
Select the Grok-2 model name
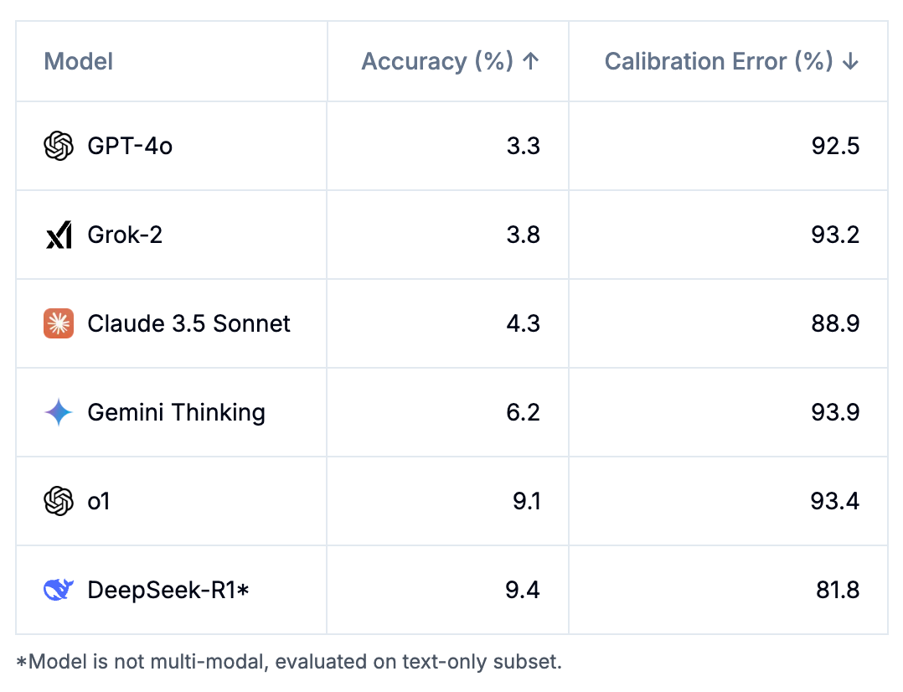pos(125,235)
